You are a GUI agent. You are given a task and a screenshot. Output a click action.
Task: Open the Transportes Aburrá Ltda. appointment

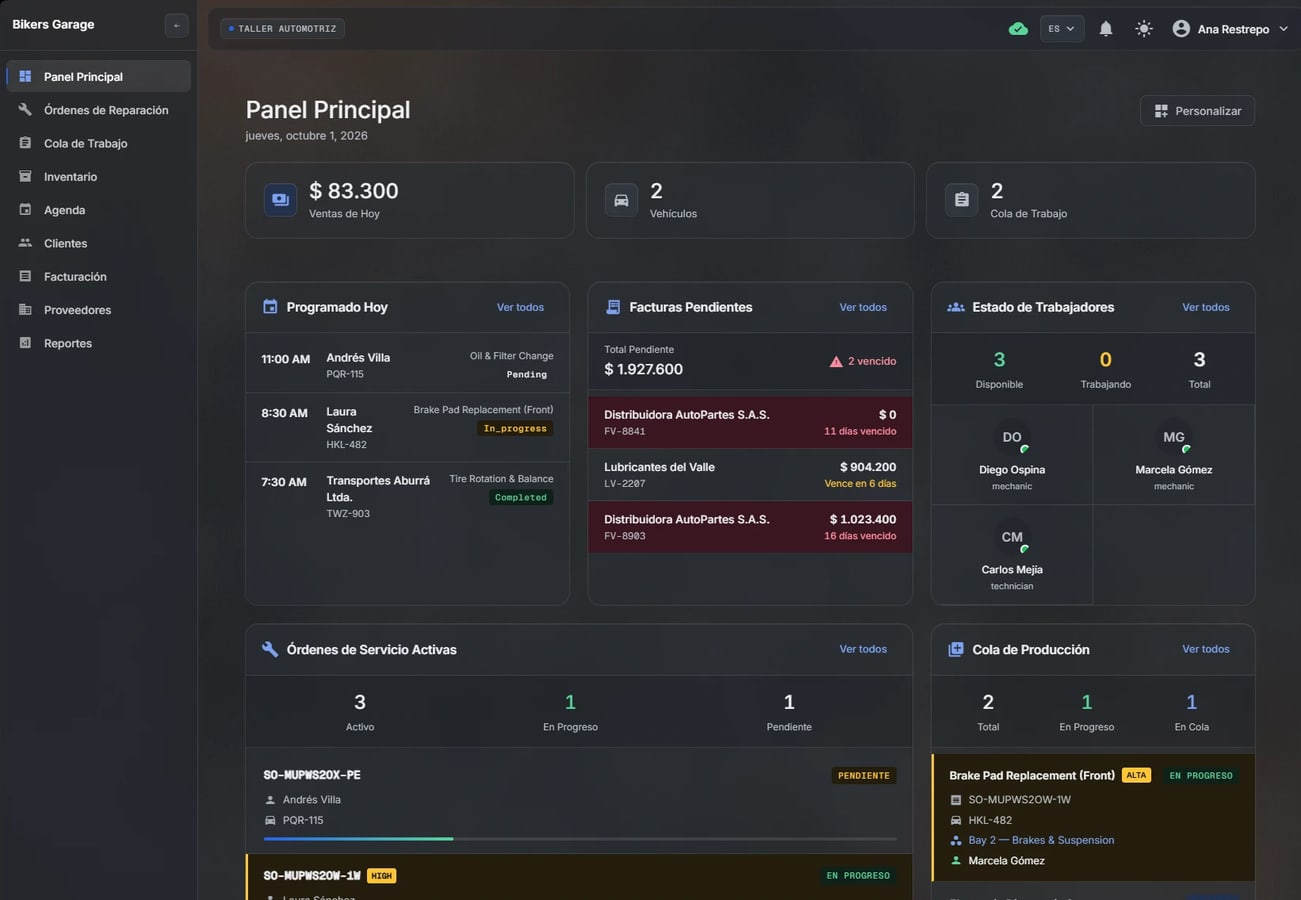click(x=407, y=496)
